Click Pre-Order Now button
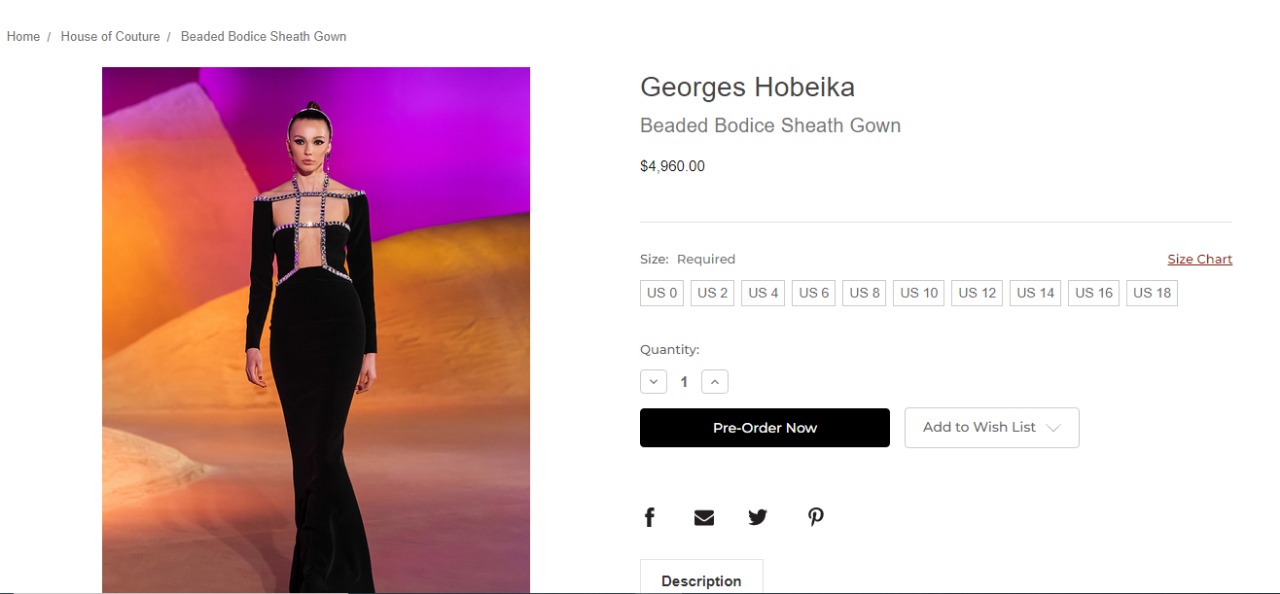The image size is (1280, 594). pyautogui.click(x=765, y=427)
